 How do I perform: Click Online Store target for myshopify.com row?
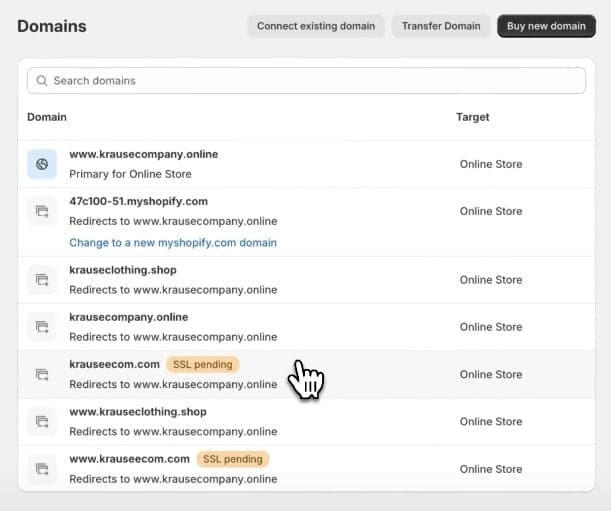pyautogui.click(x=491, y=211)
